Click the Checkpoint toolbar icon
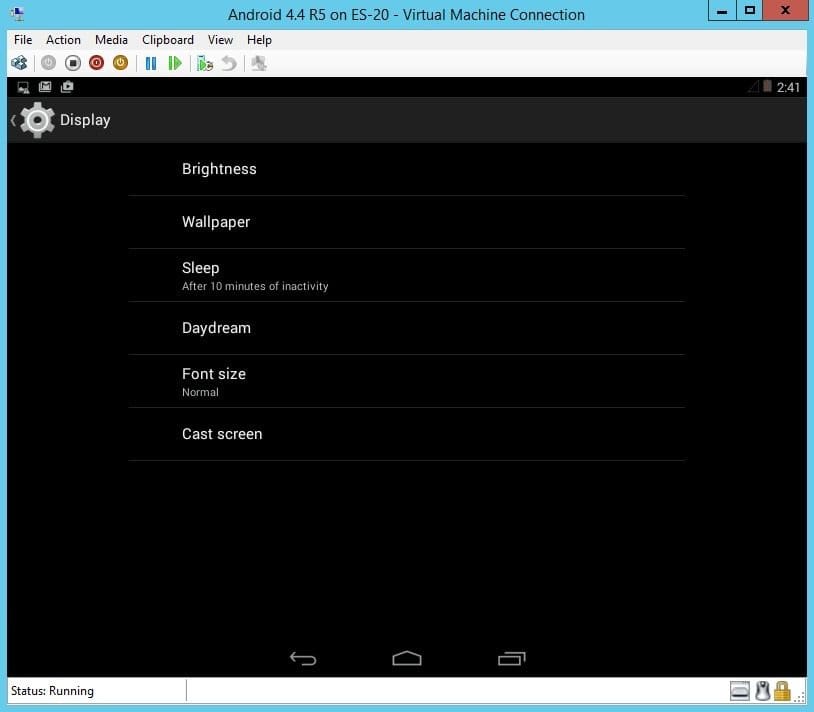The height and width of the screenshot is (712, 814). point(205,63)
